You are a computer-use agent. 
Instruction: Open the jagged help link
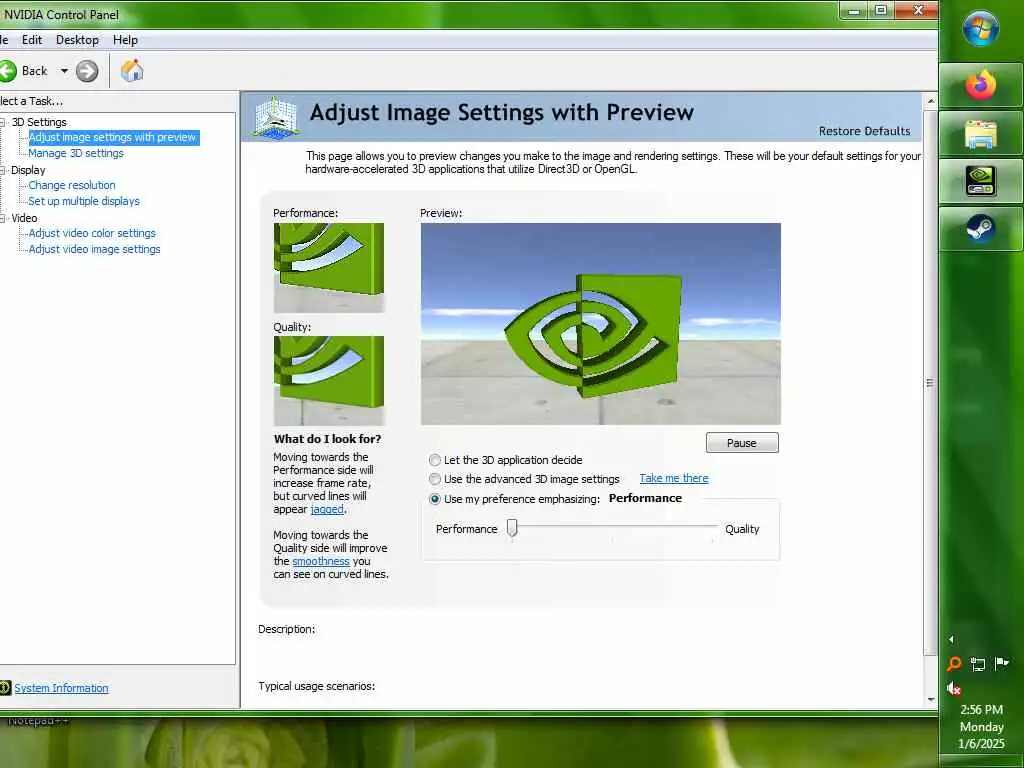click(x=327, y=509)
